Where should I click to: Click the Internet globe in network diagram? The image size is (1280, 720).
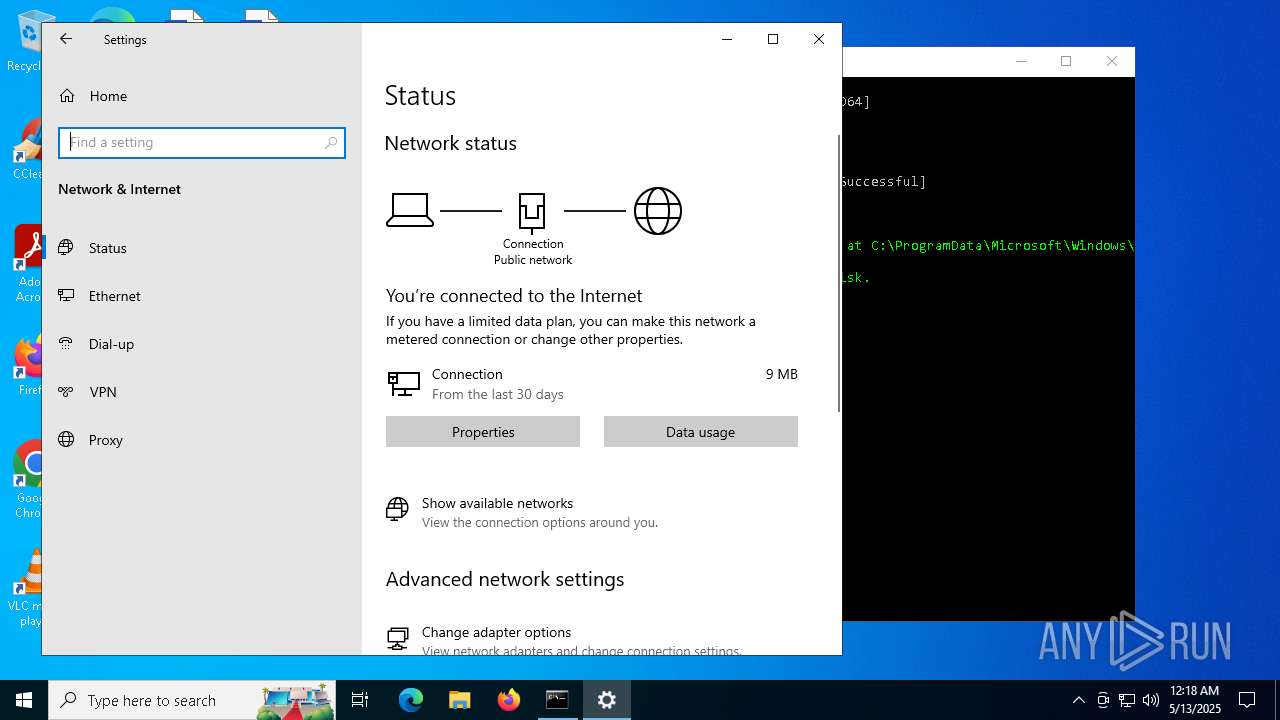tap(658, 211)
